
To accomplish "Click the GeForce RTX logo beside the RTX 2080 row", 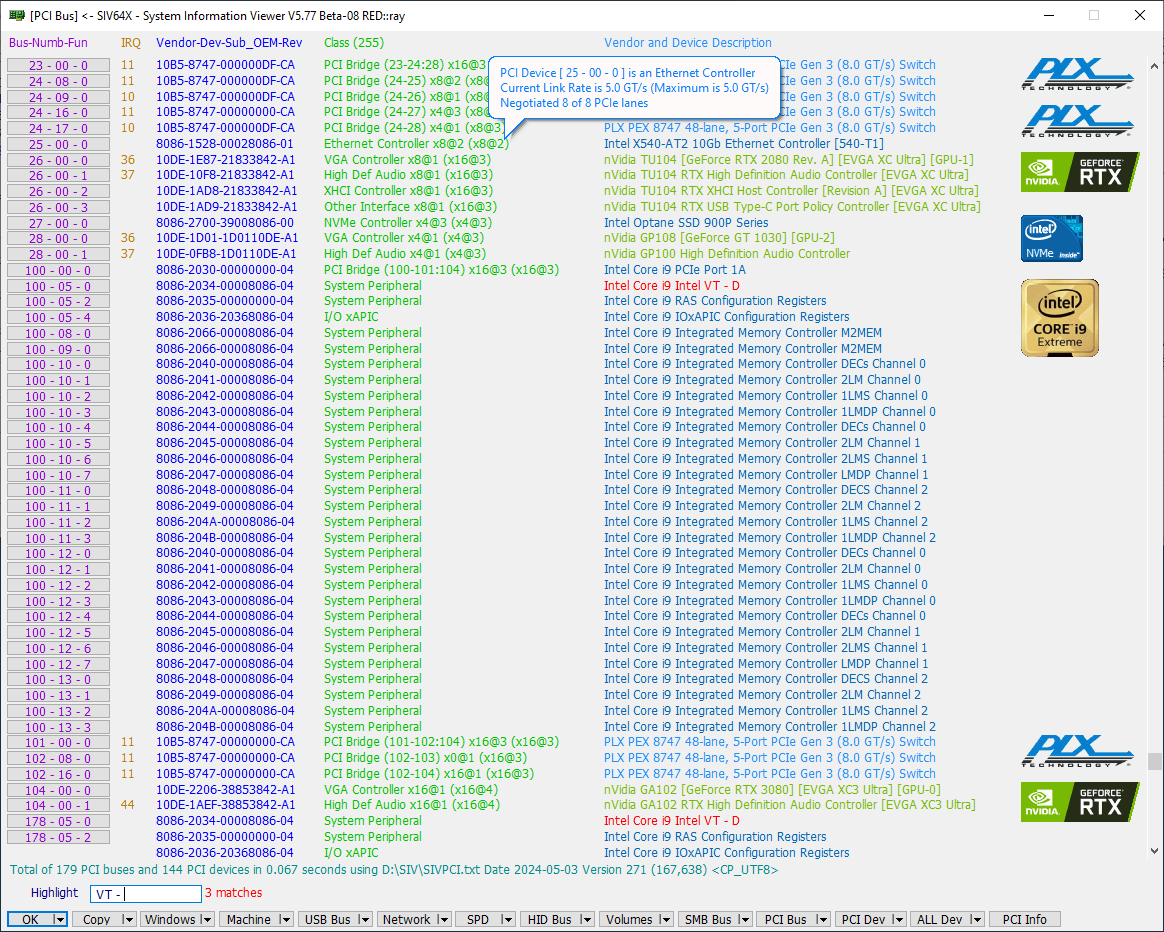I will coord(1080,171).
